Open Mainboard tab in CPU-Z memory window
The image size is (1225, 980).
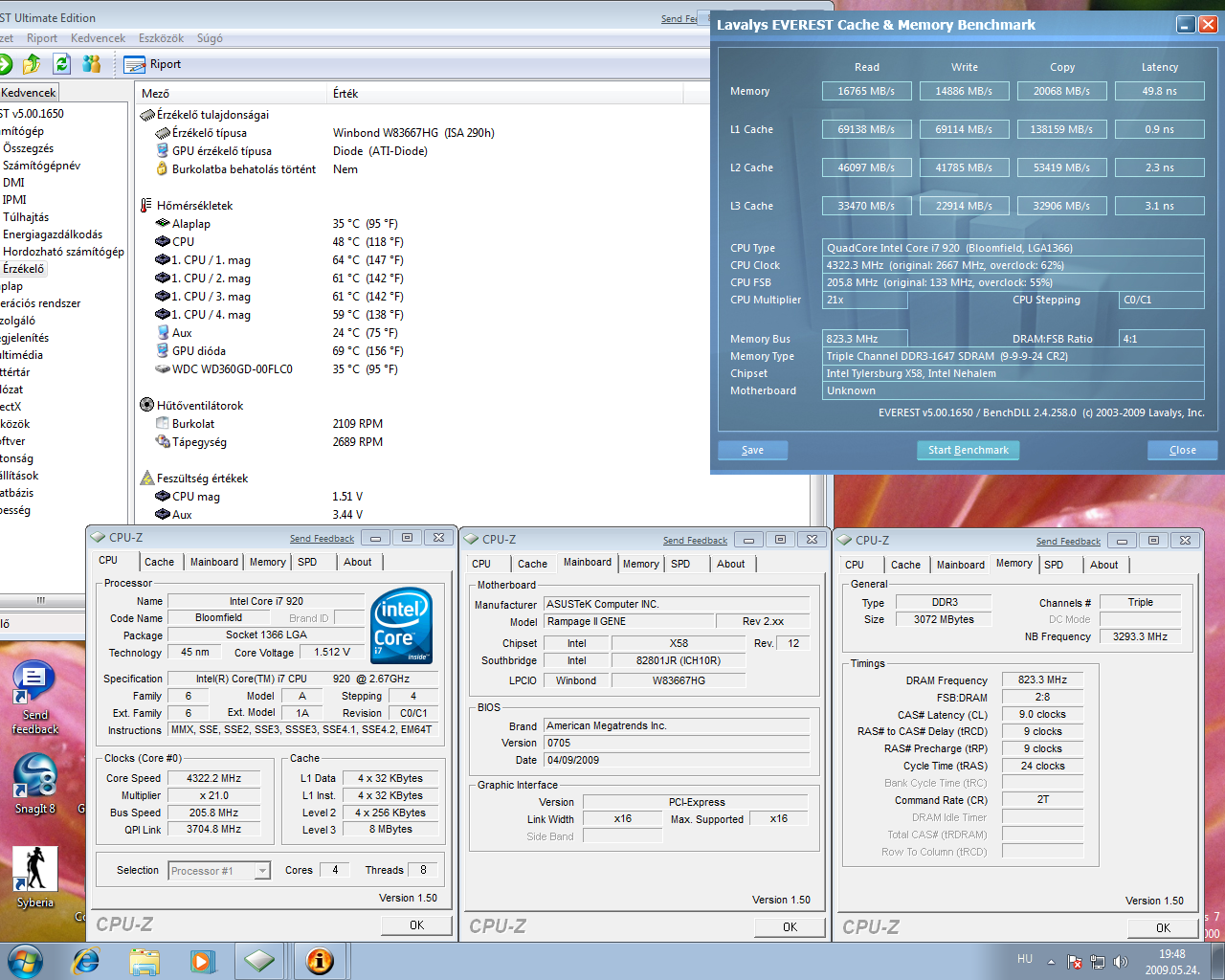(961, 566)
